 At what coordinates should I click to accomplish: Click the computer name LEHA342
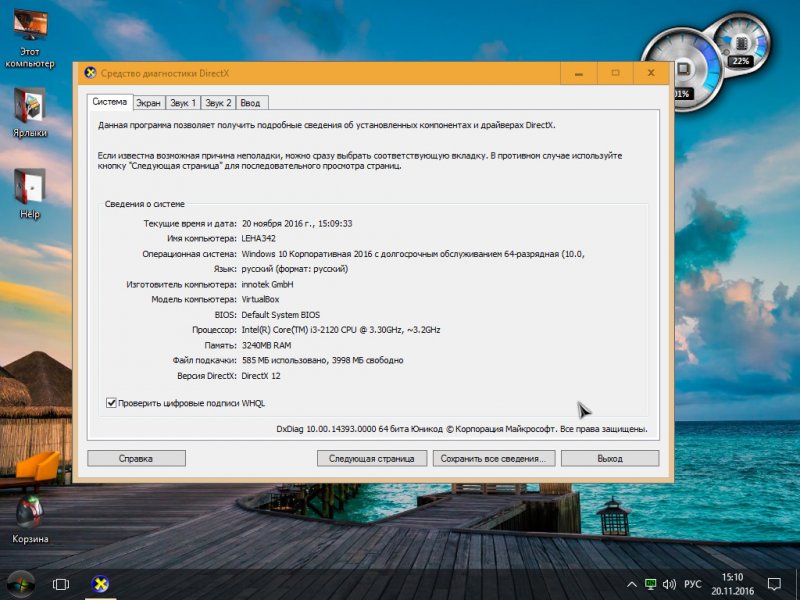coord(259,238)
